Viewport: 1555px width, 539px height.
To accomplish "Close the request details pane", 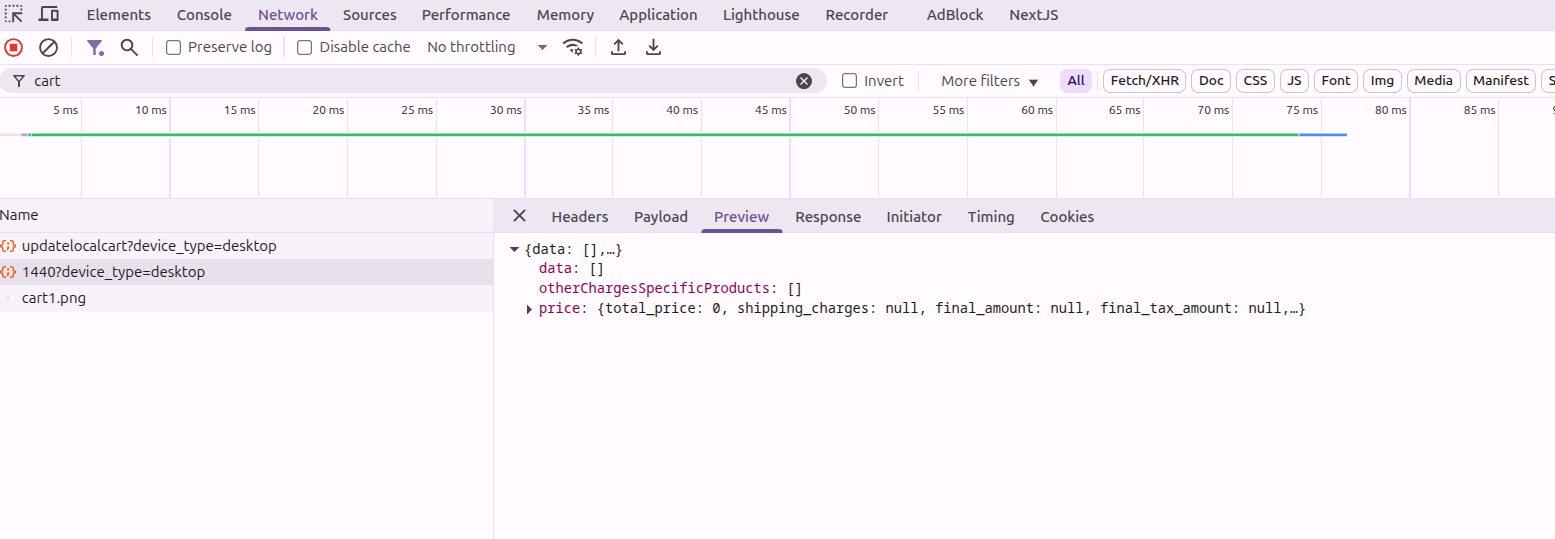I will (519, 216).
